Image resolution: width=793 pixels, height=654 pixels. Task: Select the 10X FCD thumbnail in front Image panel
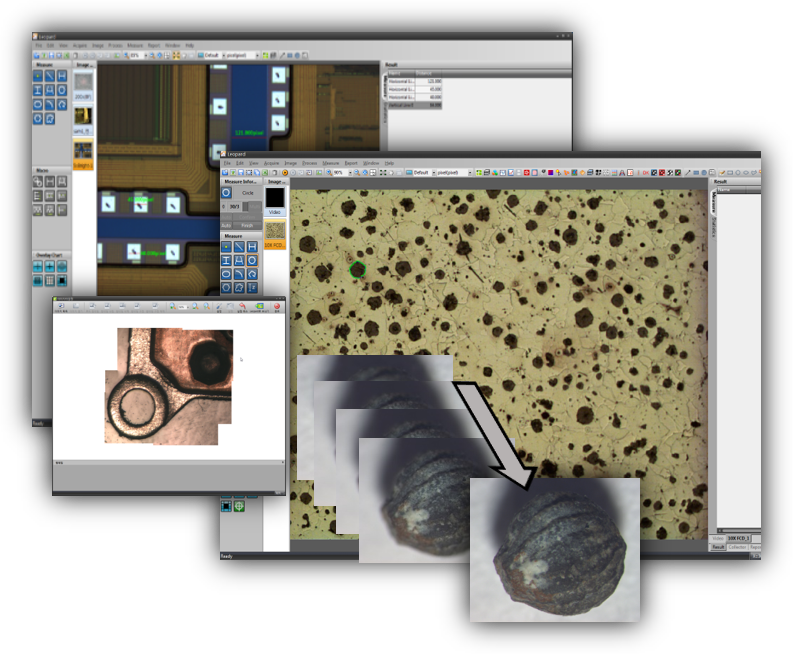point(275,234)
